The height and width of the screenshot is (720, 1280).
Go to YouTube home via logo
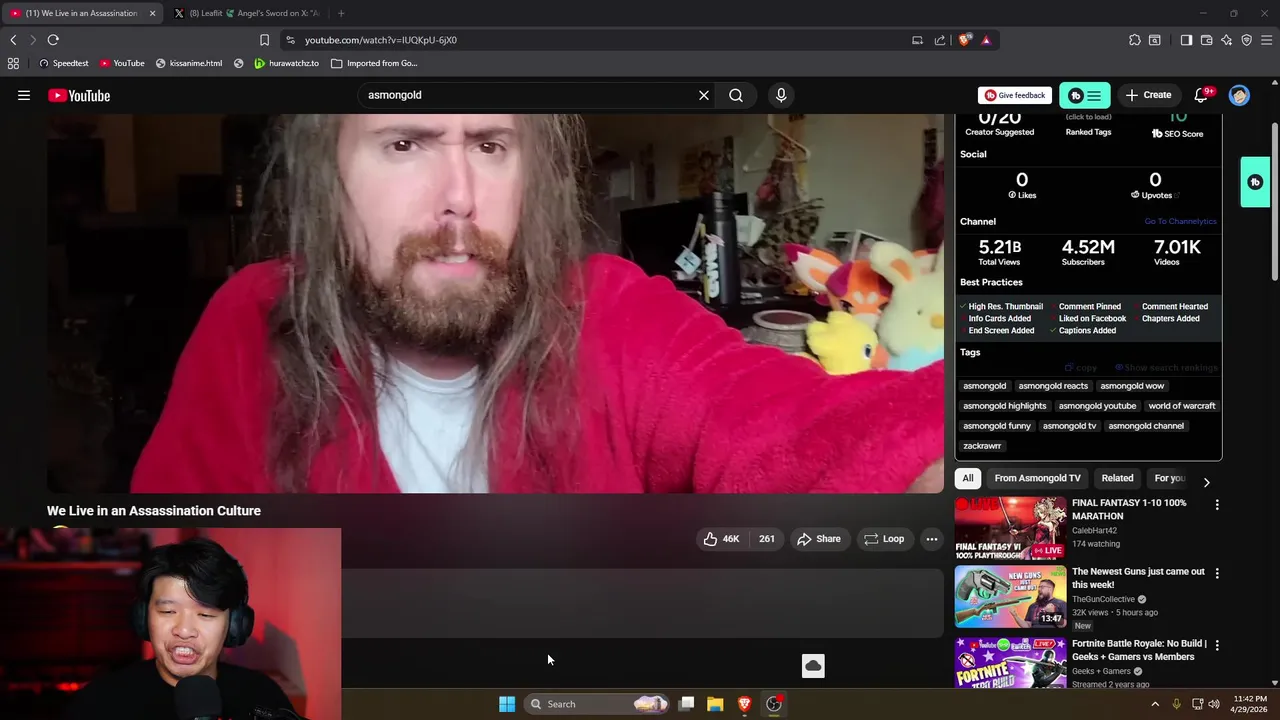[x=78, y=95]
